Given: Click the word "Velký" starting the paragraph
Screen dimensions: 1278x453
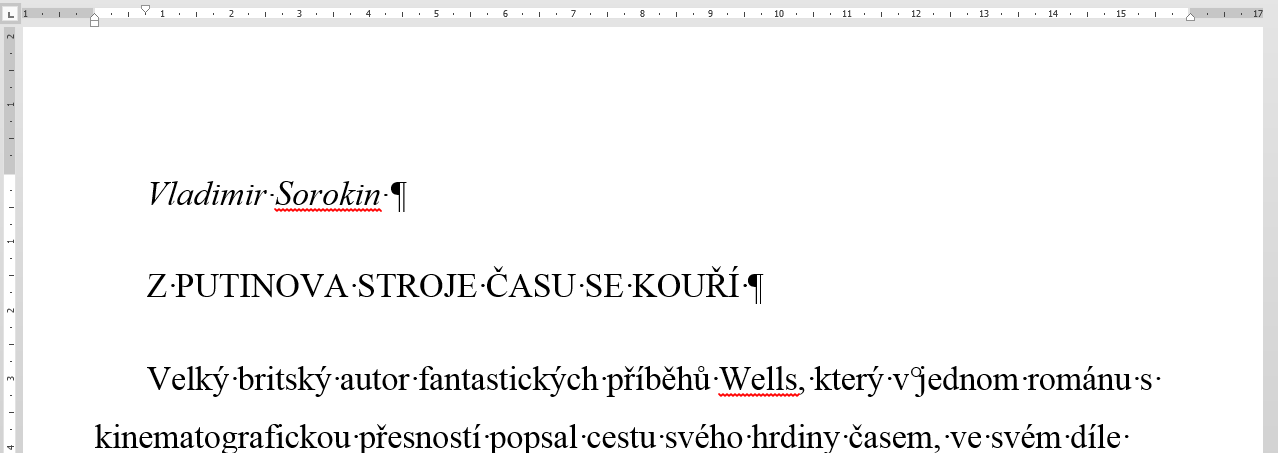Looking at the screenshot, I should coord(187,380).
